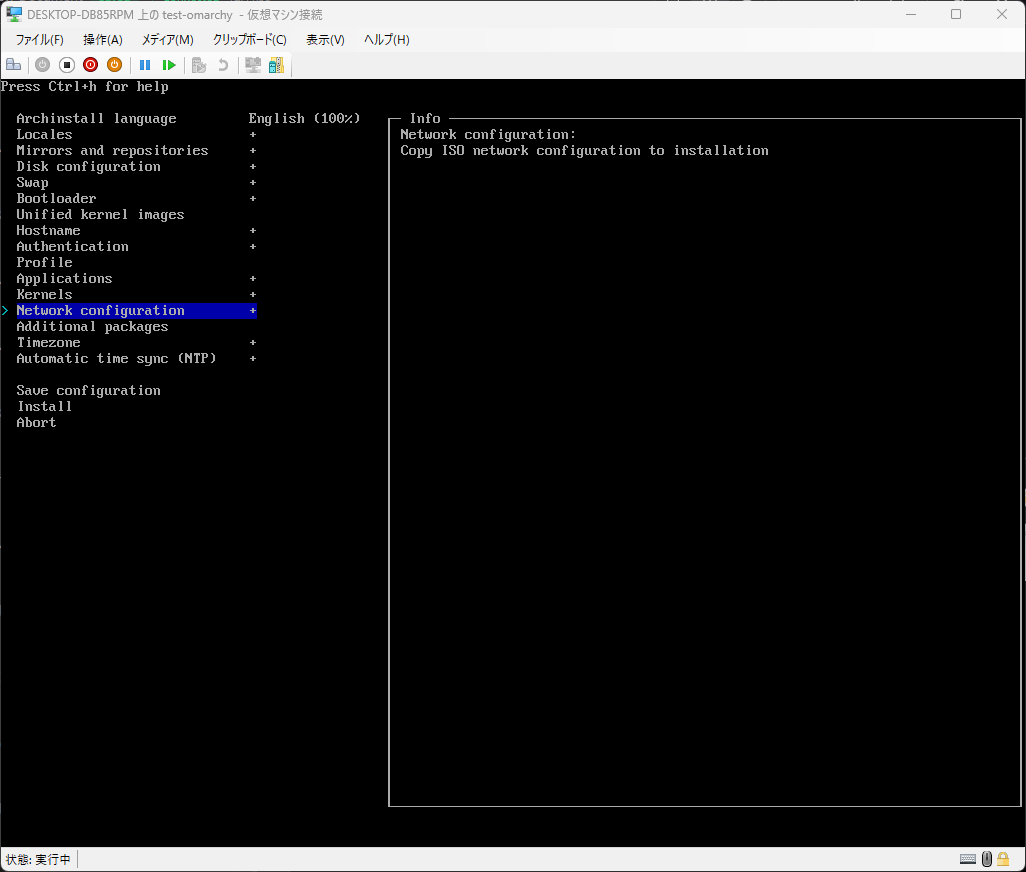1026x872 pixels.
Task: Select the Archinstall language row
Action: tap(96, 118)
